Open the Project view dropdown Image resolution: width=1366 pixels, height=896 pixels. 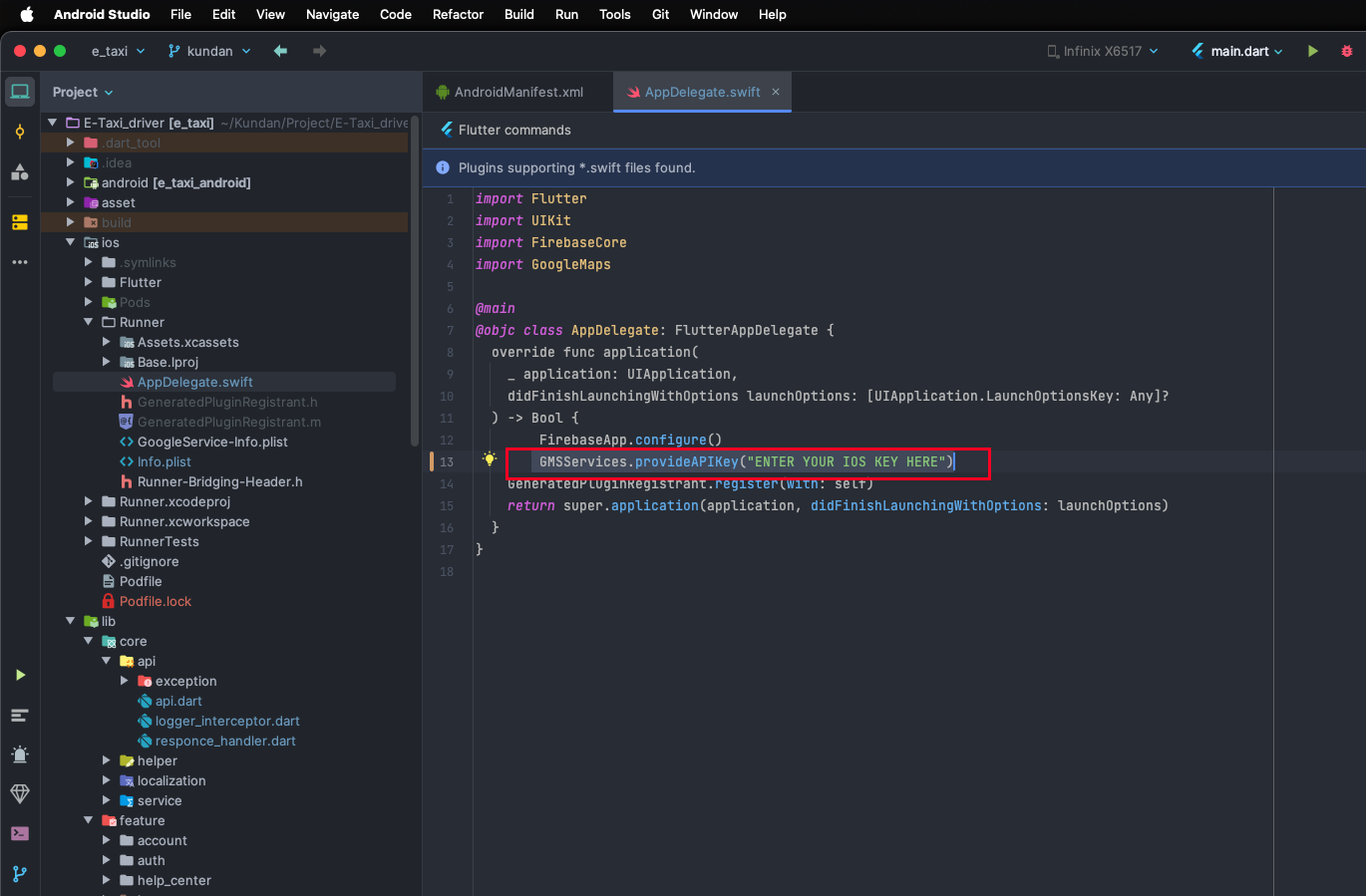(x=83, y=92)
